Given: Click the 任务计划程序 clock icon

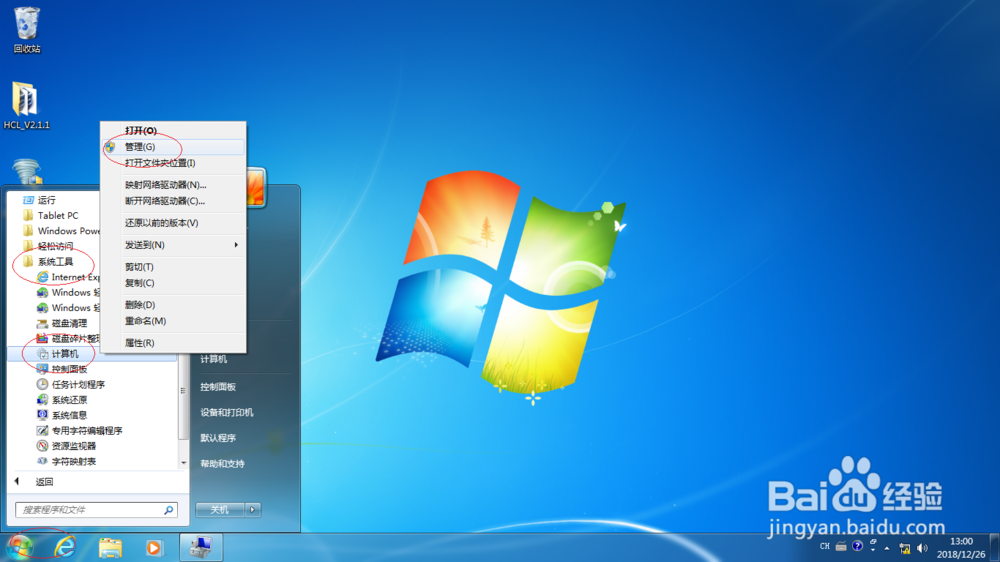Looking at the screenshot, I should 42,385.
